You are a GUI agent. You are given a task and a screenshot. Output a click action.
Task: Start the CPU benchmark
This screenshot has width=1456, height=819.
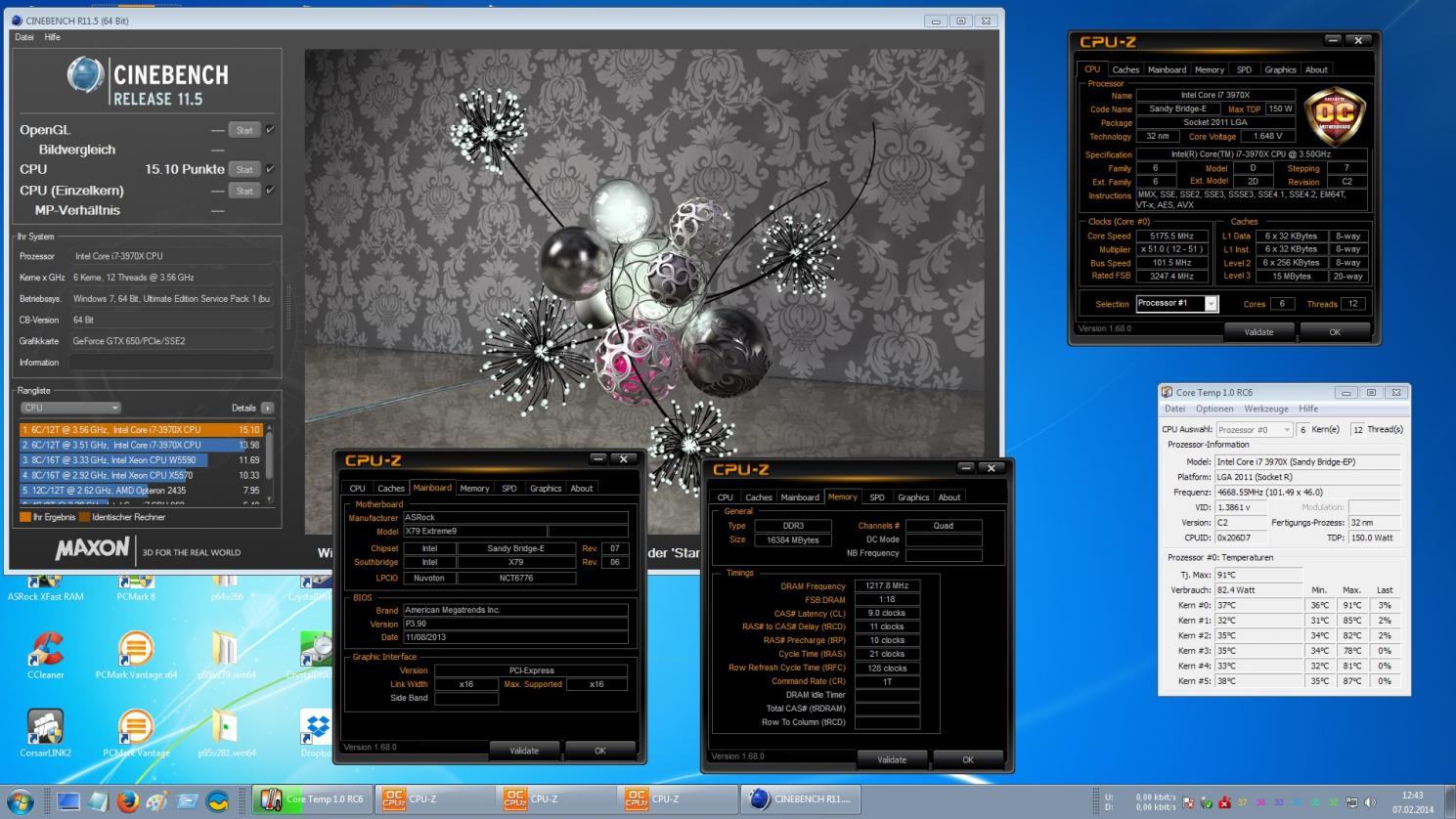coord(244,169)
